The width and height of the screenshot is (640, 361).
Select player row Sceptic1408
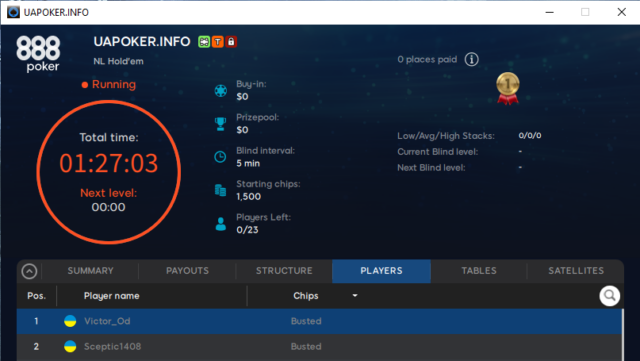[x=319, y=347]
